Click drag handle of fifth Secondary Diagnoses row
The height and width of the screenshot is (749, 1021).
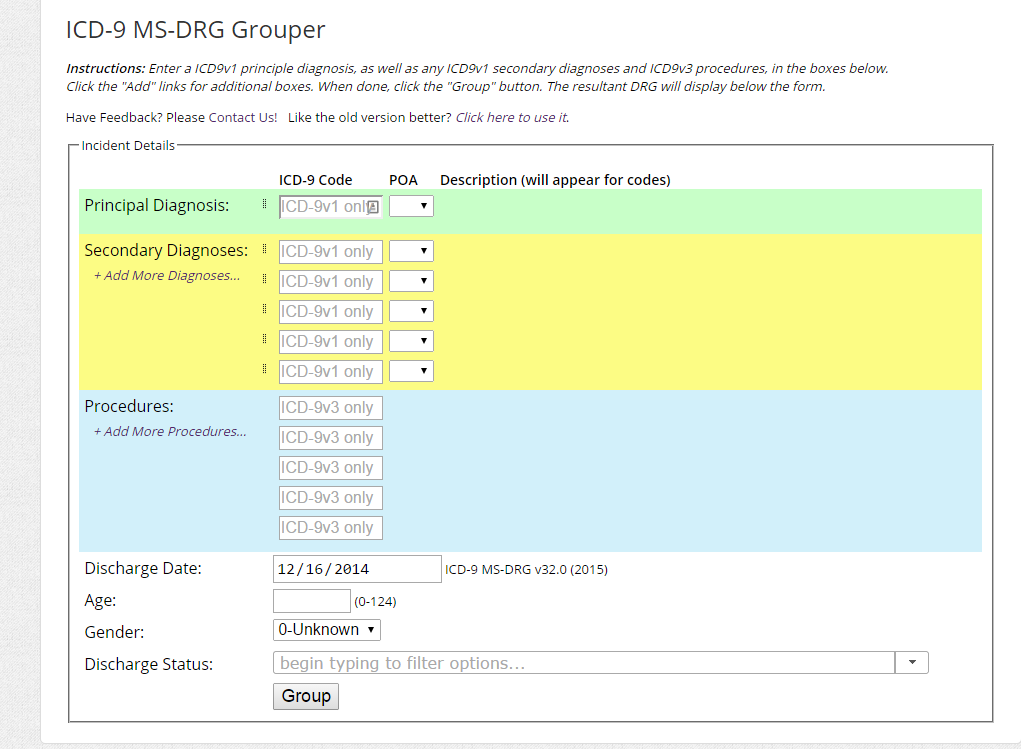[x=264, y=370]
